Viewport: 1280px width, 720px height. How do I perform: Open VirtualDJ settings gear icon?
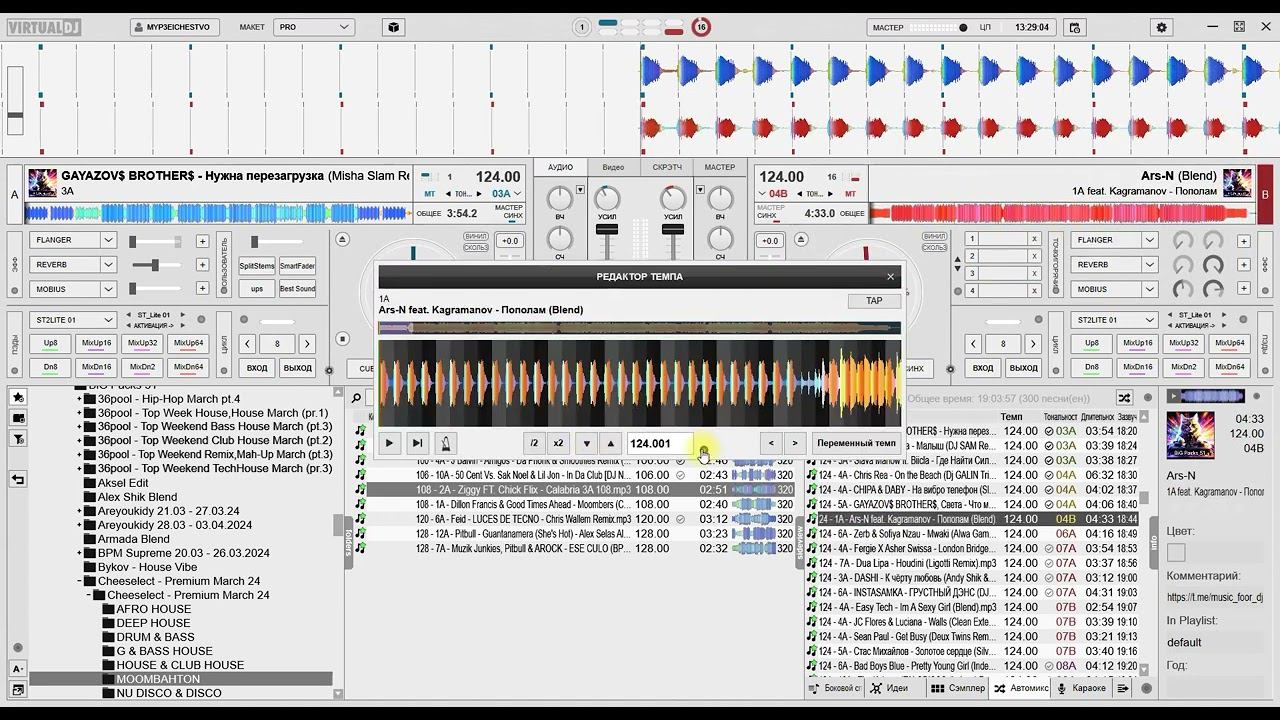click(1161, 28)
